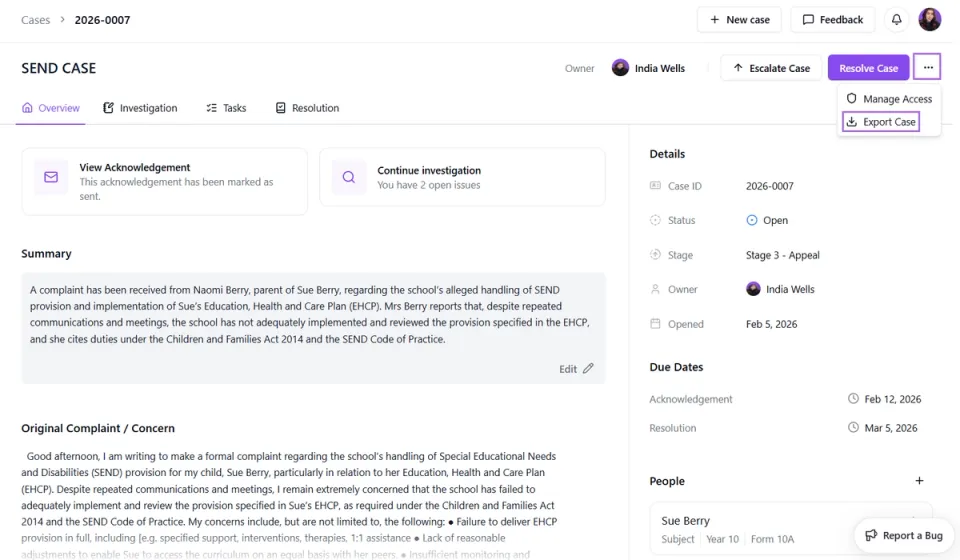Click the magnifier icon on Continue investigation
Viewport: 960px width, 560px height.
tap(348, 177)
